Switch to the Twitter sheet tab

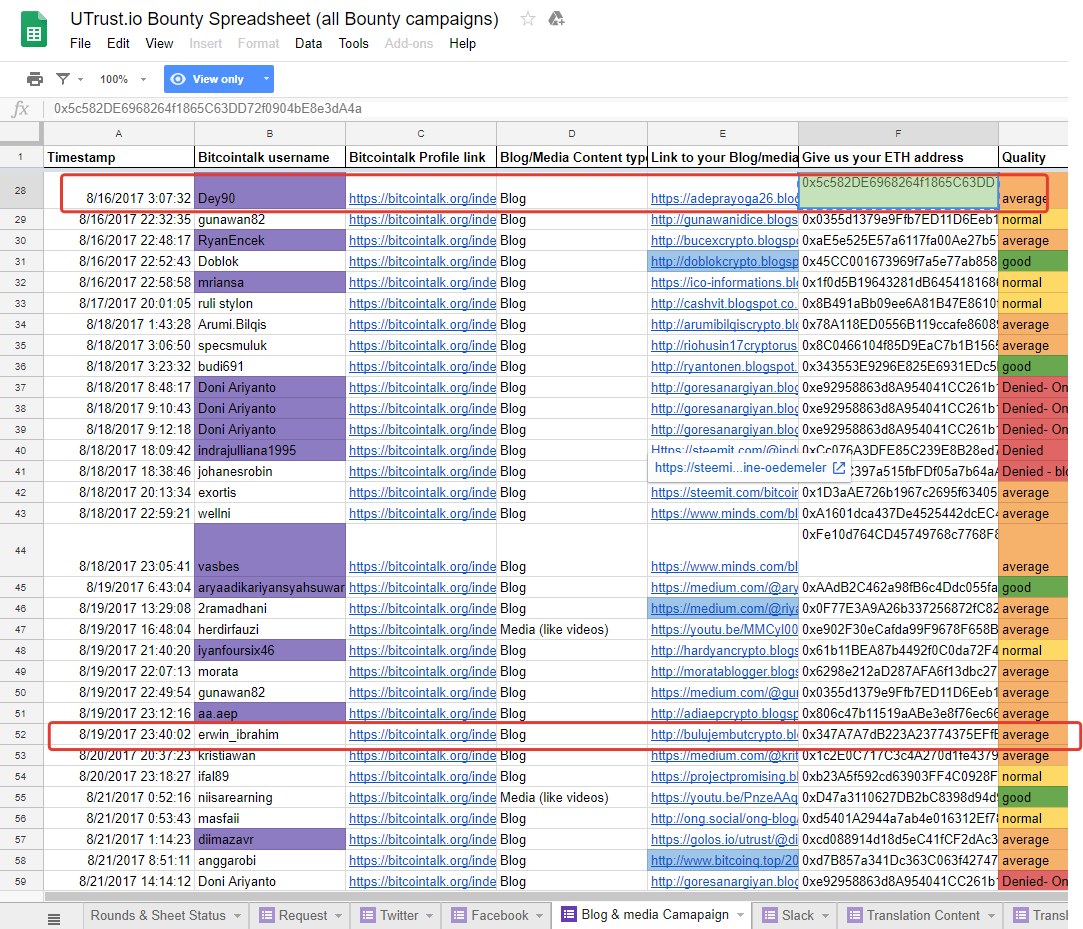(x=399, y=915)
